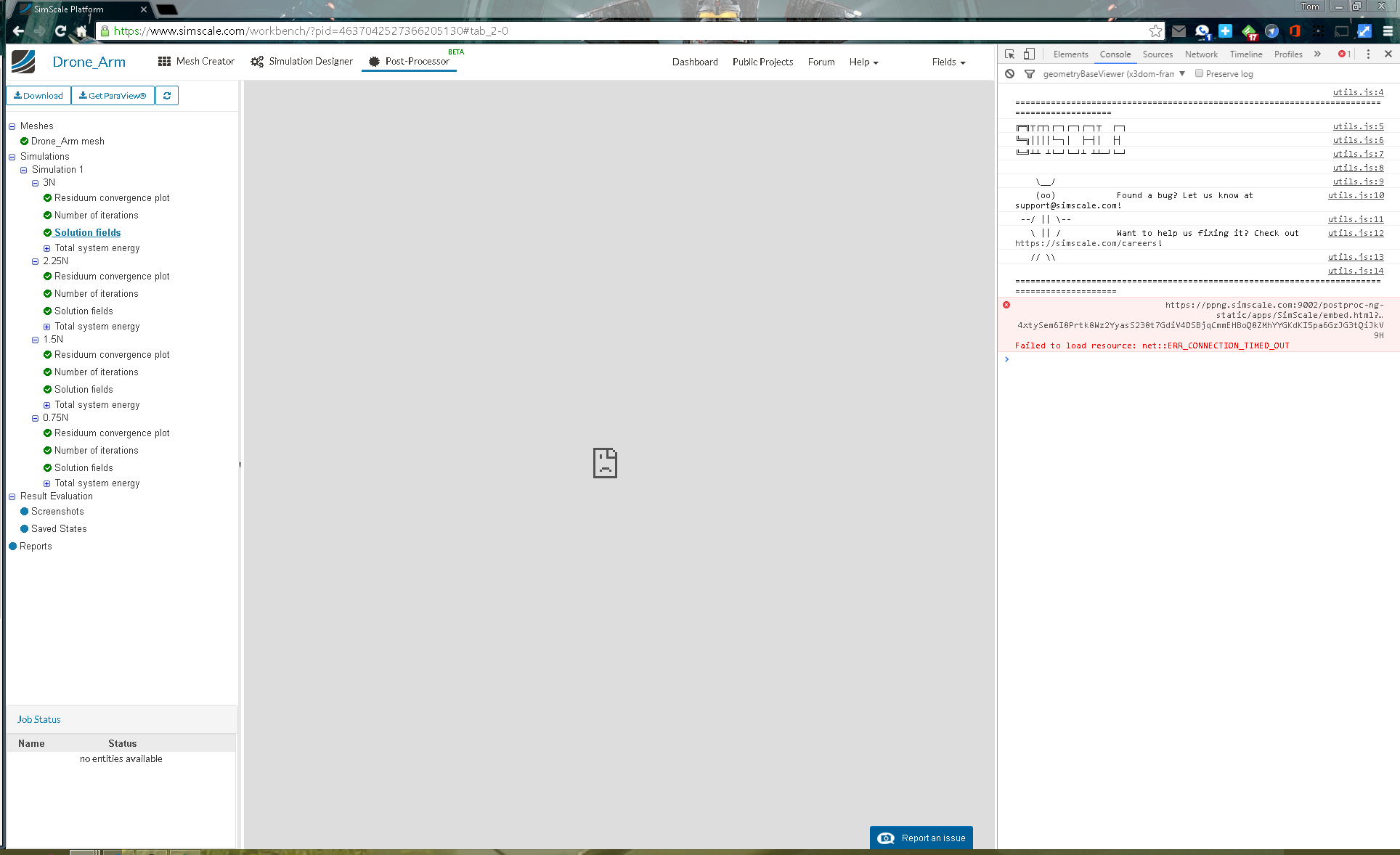The height and width of the screenshot is (855, 1400).
Task: Switch to the Mesh Creator tab
Action: tap(196, 62)
